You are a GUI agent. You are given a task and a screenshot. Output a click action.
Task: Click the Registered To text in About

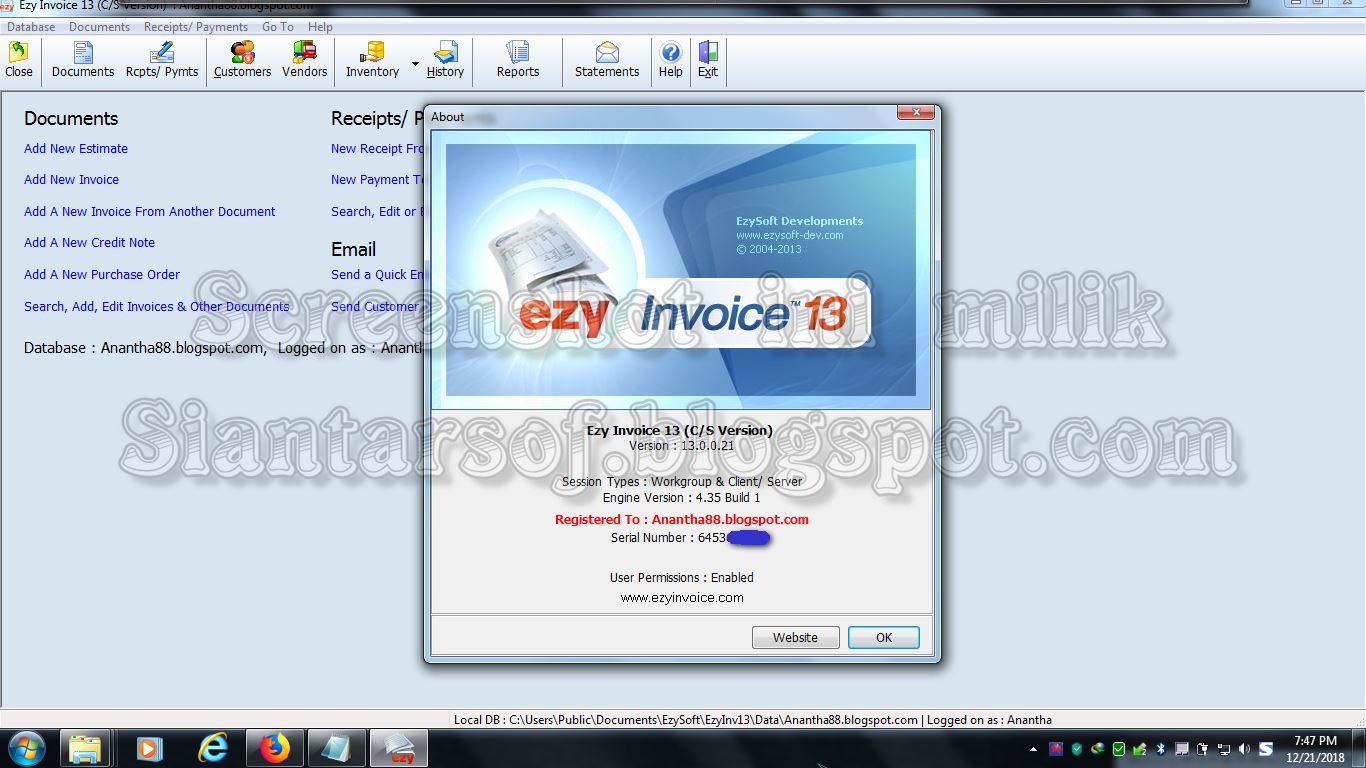tap(682, 520)
